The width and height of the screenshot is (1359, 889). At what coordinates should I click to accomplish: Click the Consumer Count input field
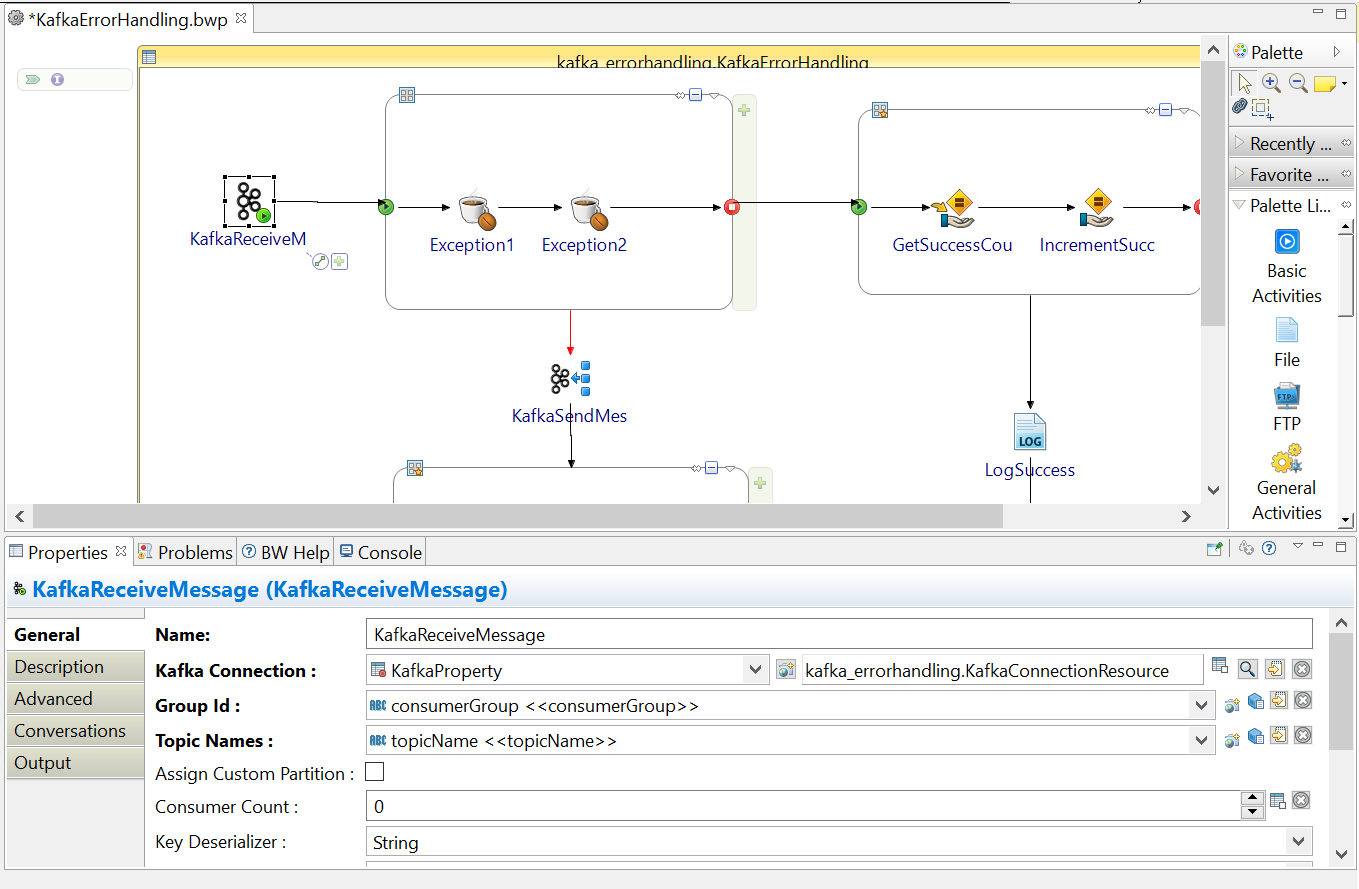pos(803,806)
